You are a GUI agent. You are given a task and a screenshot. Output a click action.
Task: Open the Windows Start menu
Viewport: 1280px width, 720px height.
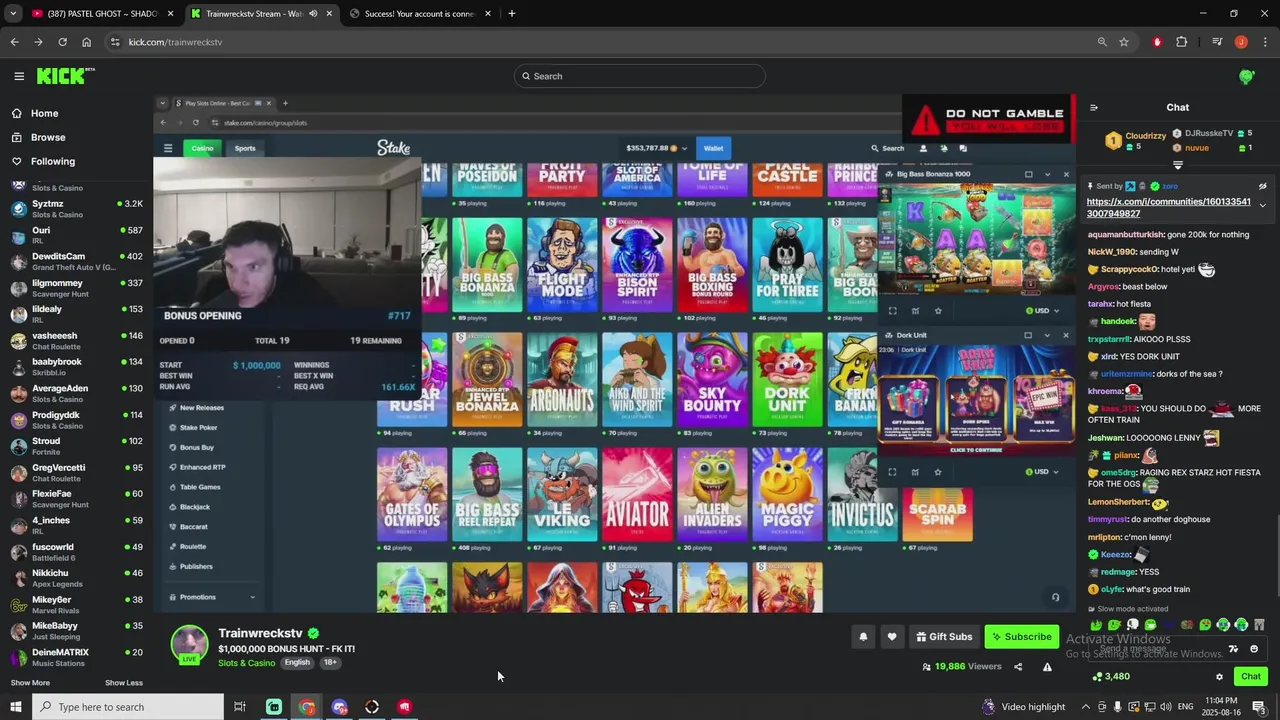[15, 707]
